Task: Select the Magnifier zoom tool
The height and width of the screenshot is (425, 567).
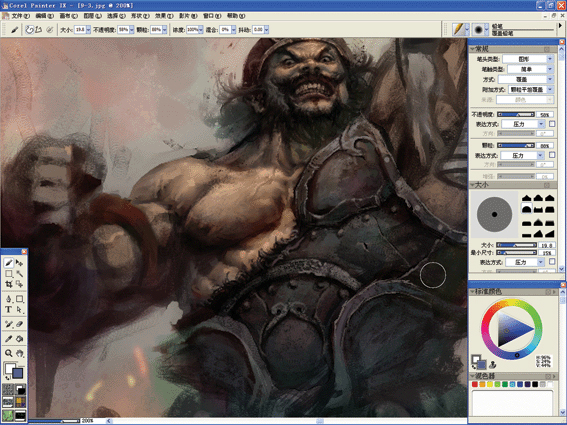Action: point(9,353)
